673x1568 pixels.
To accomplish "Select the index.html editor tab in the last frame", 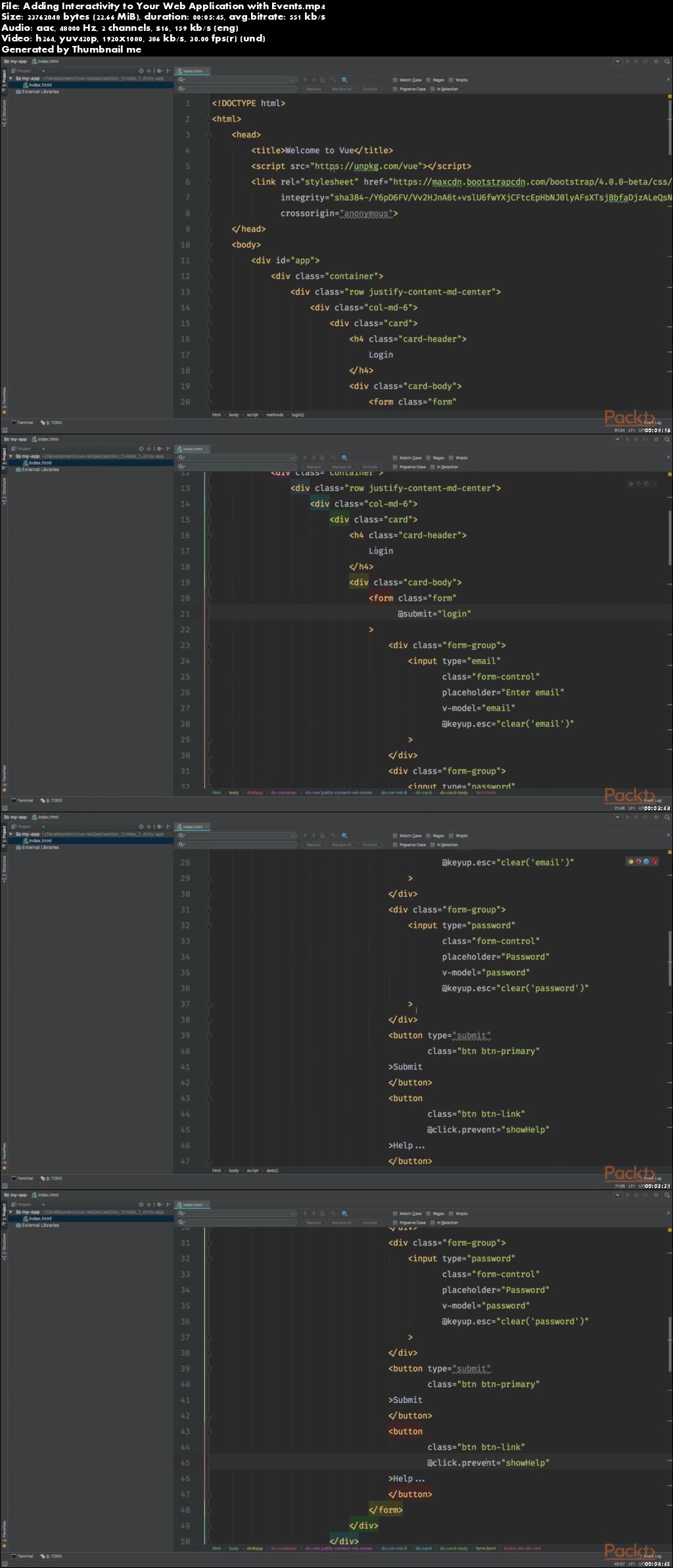I will pos(192,1205).
